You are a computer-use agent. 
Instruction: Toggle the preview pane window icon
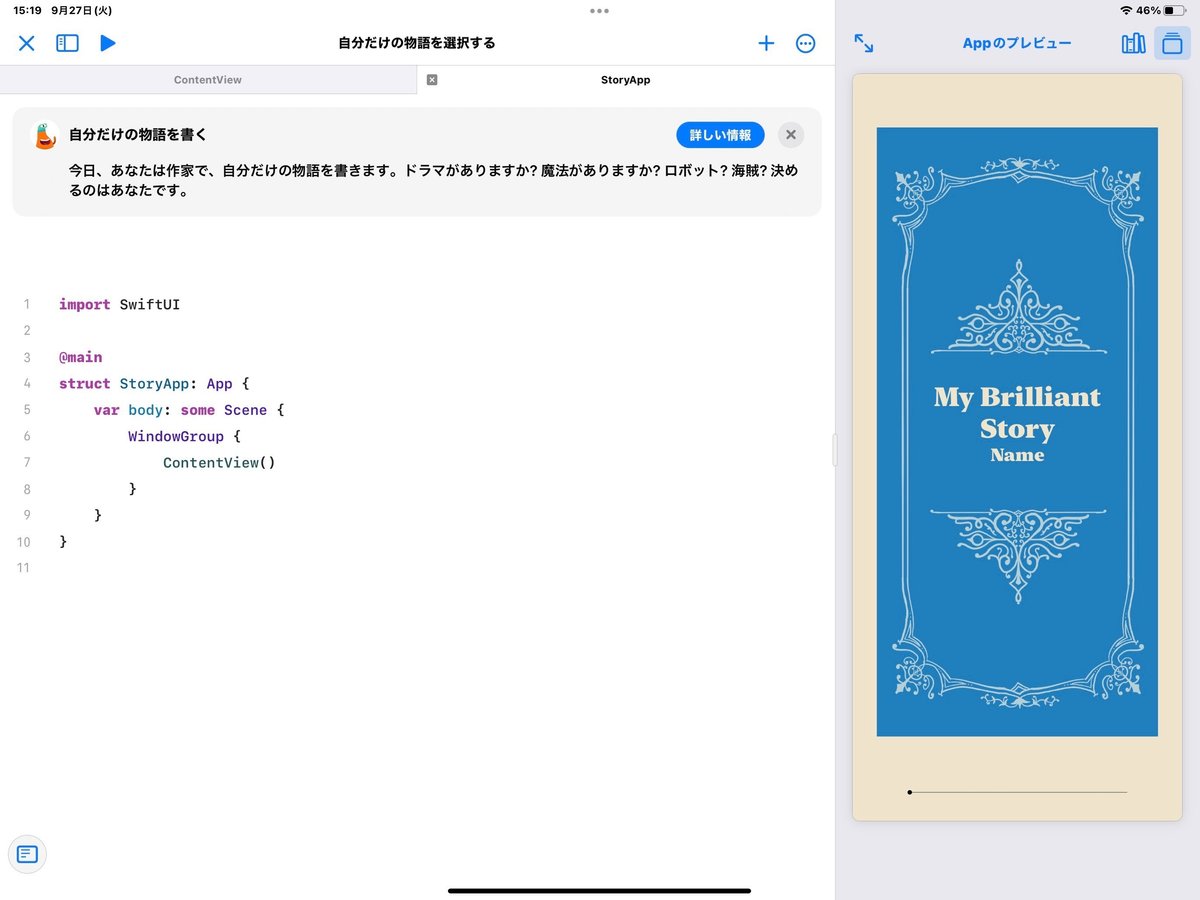coord(1172,43)
